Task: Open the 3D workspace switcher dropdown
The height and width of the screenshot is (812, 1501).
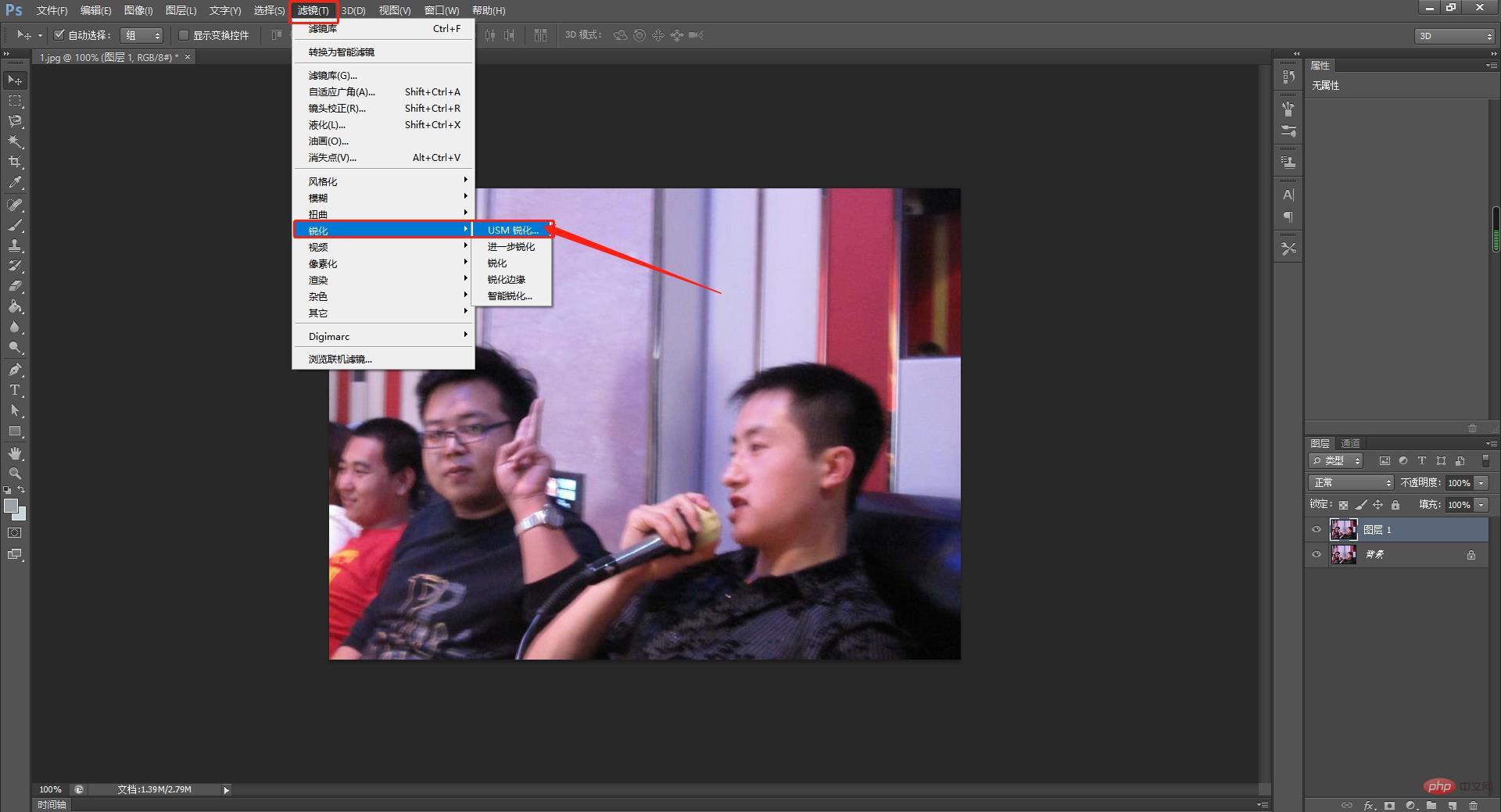Action: pos(1455,36)
